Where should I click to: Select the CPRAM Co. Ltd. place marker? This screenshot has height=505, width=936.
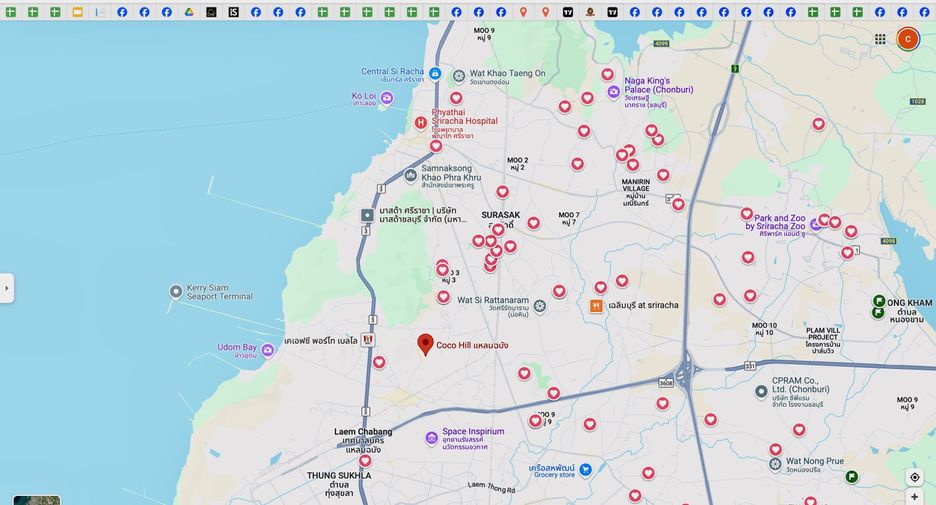[x=761, y=392]
